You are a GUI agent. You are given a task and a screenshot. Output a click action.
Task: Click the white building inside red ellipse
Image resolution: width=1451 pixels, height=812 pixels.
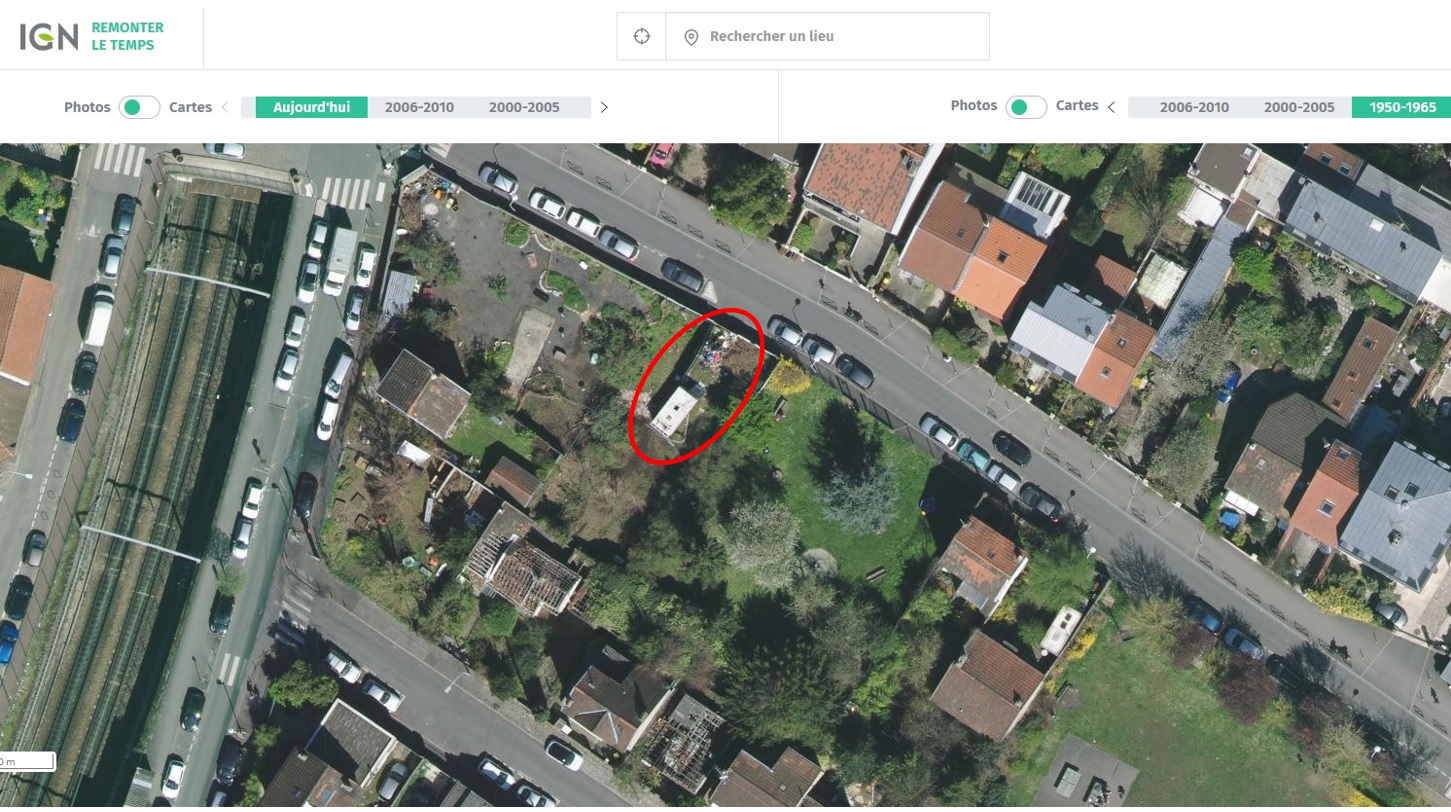pyautogui.click(x=673, y=410)
